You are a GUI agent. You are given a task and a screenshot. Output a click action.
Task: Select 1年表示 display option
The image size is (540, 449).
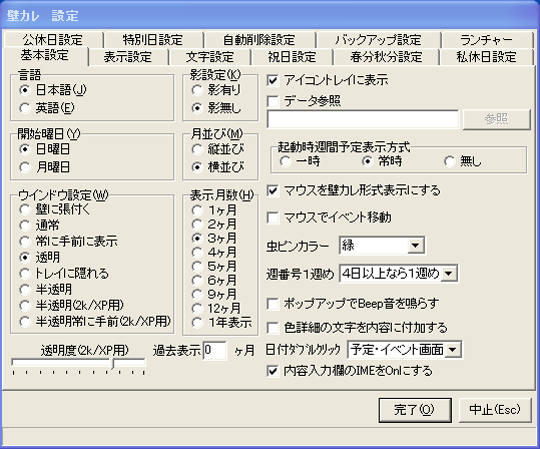click(222, 323)
